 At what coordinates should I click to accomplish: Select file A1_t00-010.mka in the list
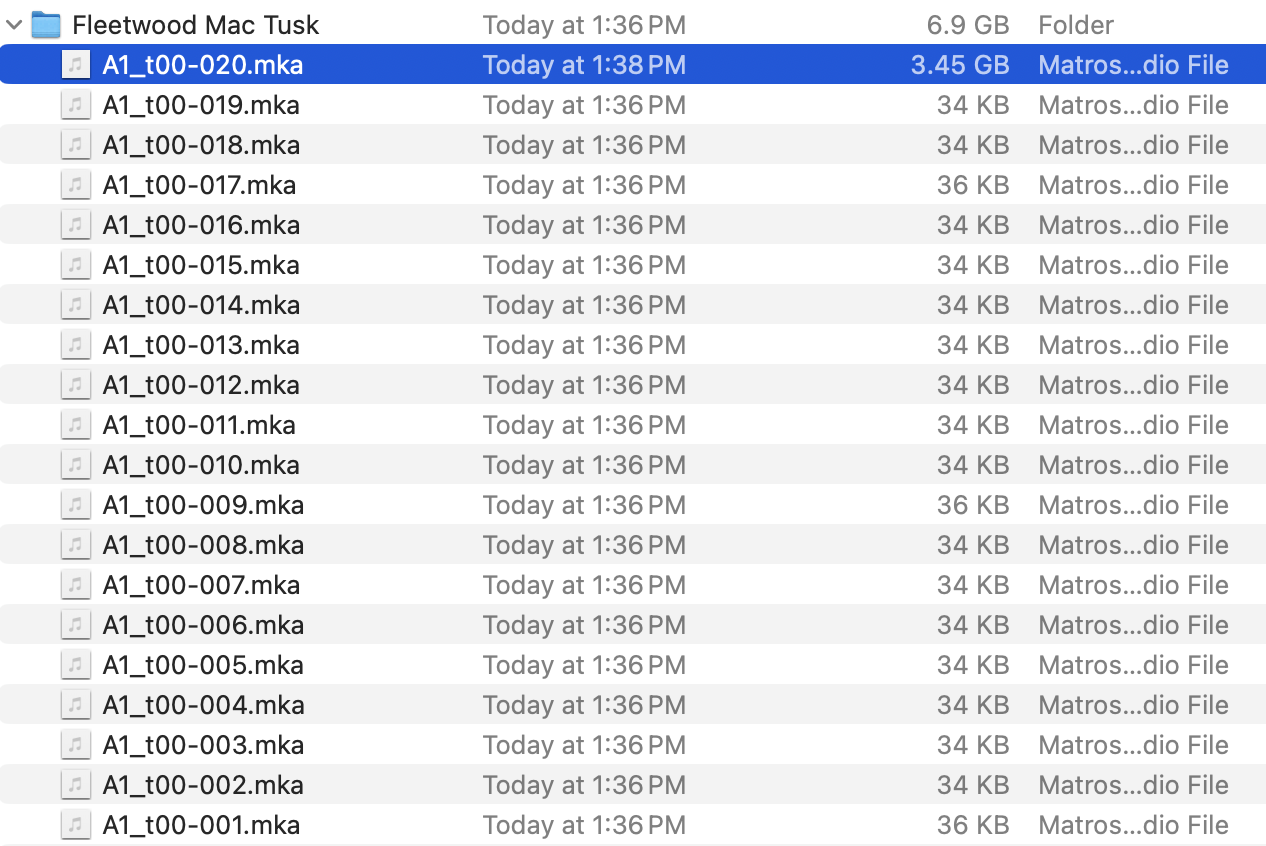coord(201,465)
